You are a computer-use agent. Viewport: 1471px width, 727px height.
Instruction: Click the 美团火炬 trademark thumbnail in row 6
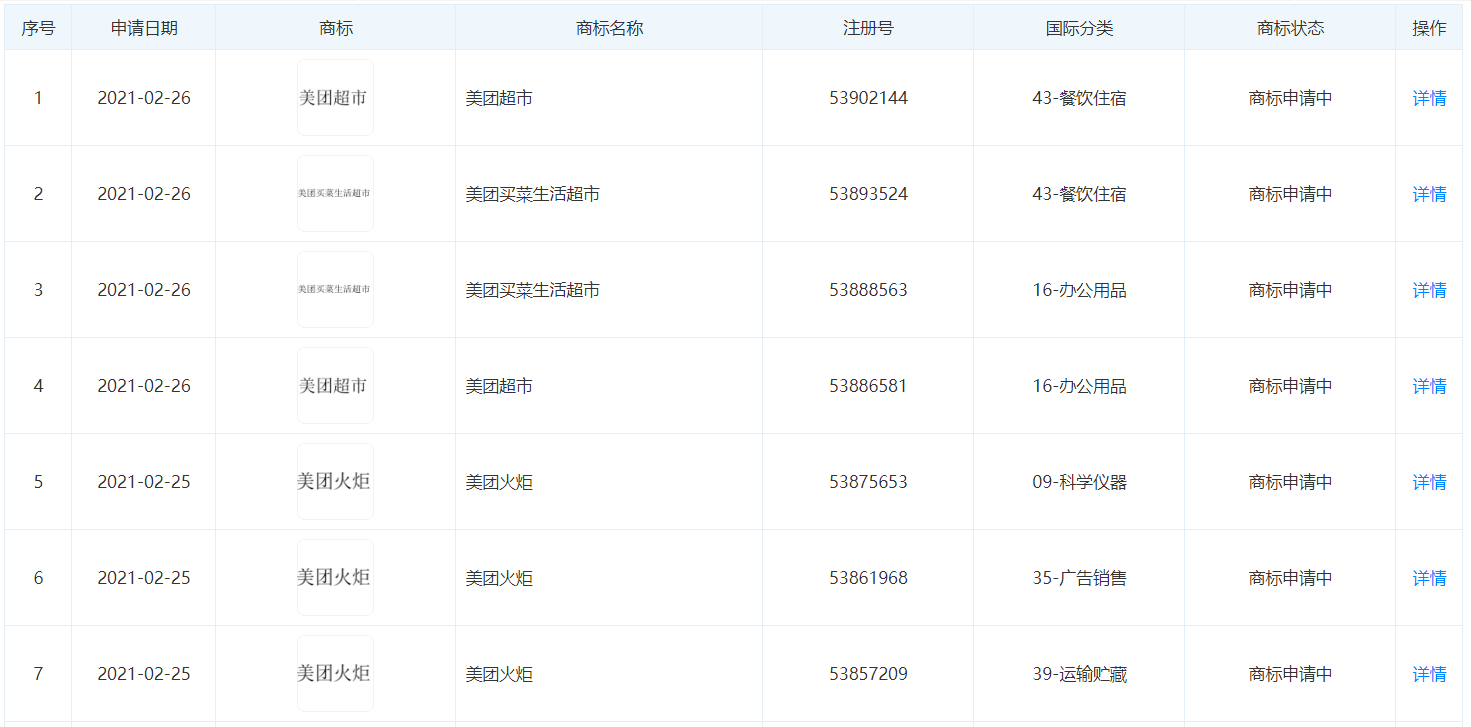pos(335,578)
